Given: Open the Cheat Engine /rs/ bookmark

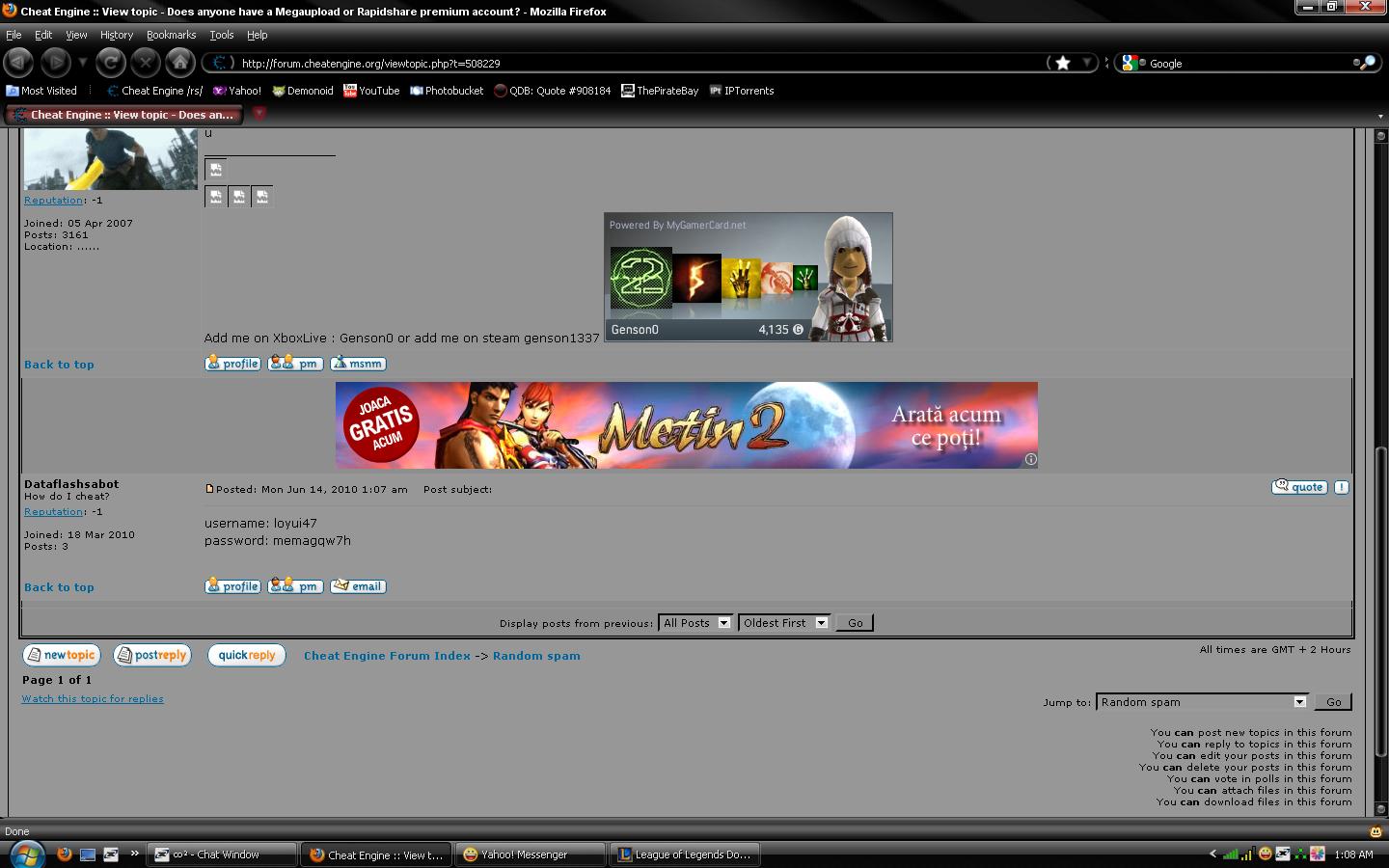Looking at the screenshot, I should (x=154, y=91).
